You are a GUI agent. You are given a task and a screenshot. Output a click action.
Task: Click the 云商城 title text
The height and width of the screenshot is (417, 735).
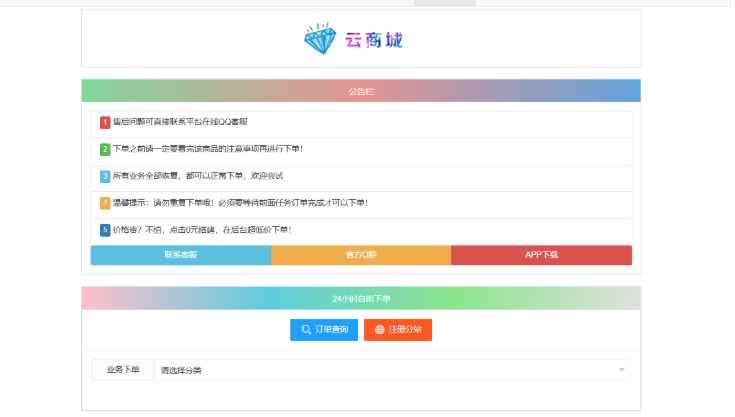point(378,40)
